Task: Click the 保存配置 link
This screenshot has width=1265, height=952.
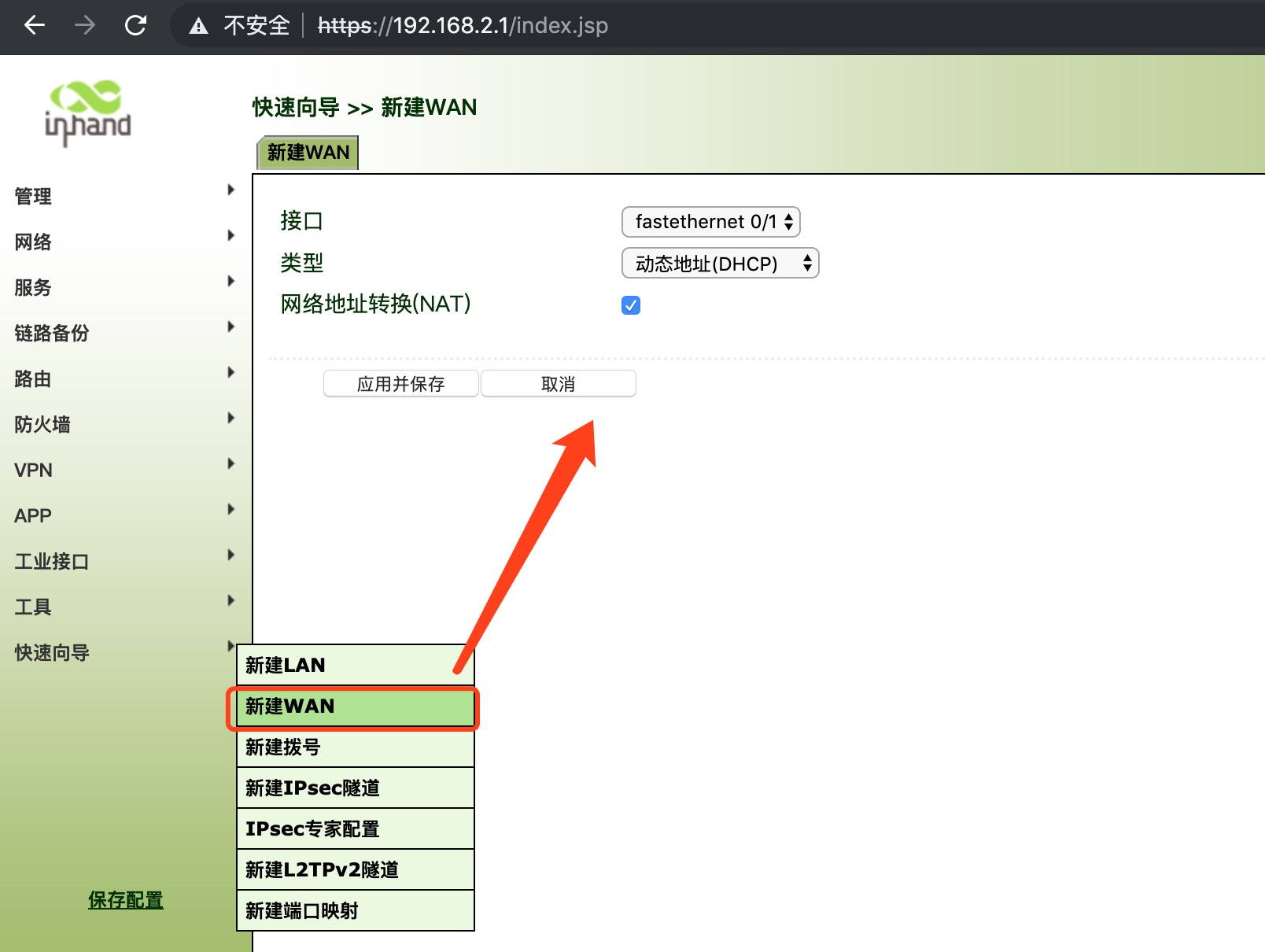Action: pyautogui.click(x=126, y=900)
